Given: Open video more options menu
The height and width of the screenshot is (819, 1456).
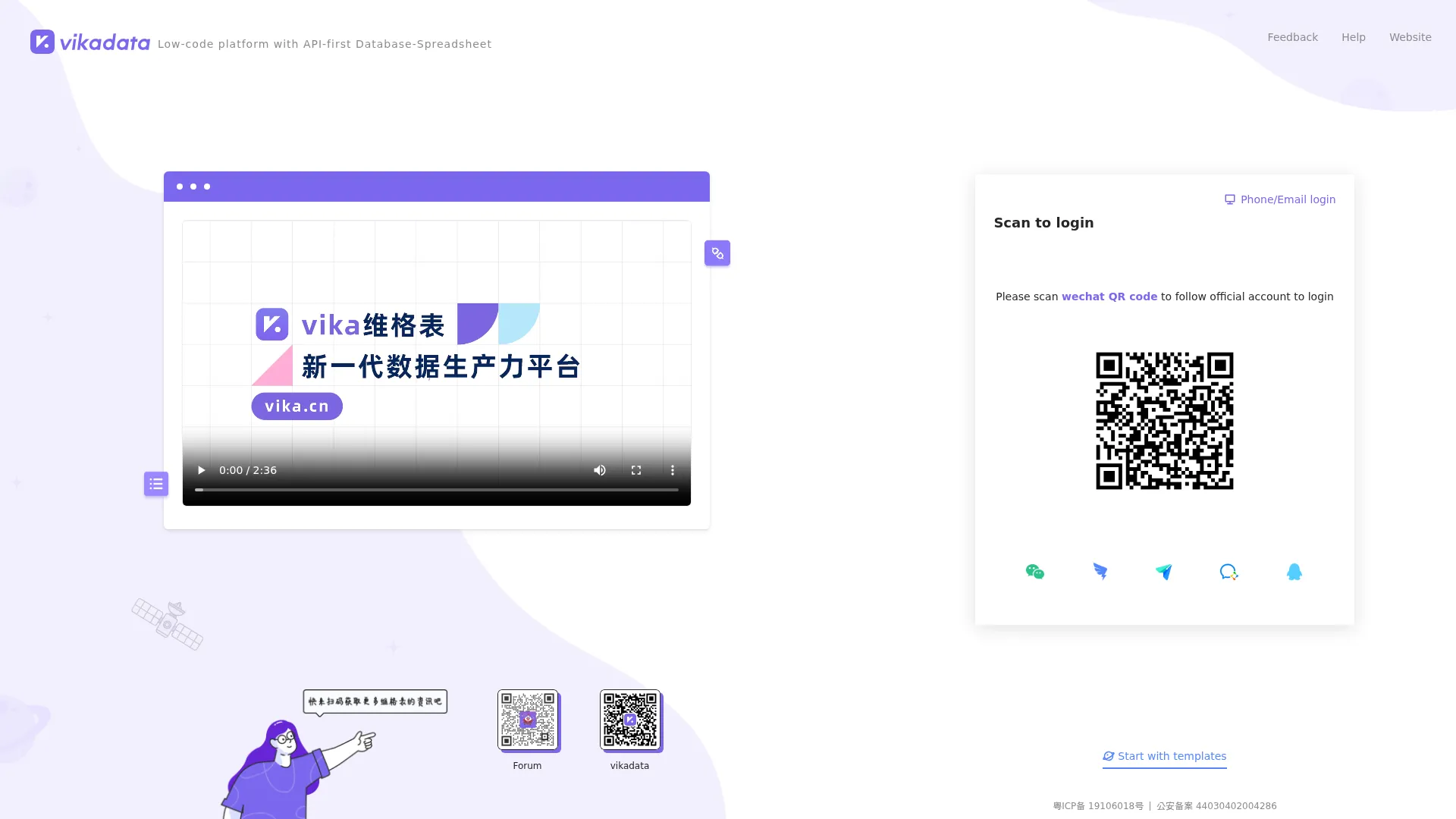Looking at the screenshot, I should point(673,470).
